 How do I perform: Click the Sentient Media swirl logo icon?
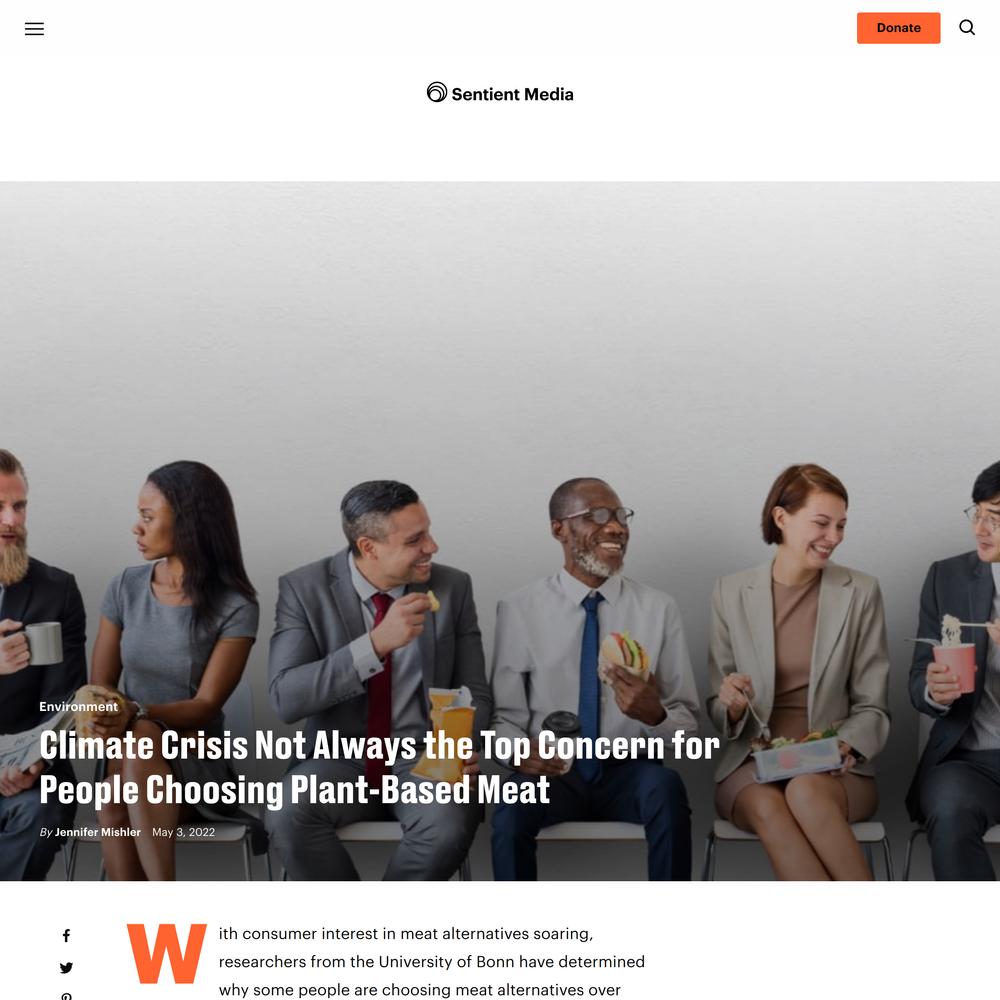click(437, 92)
